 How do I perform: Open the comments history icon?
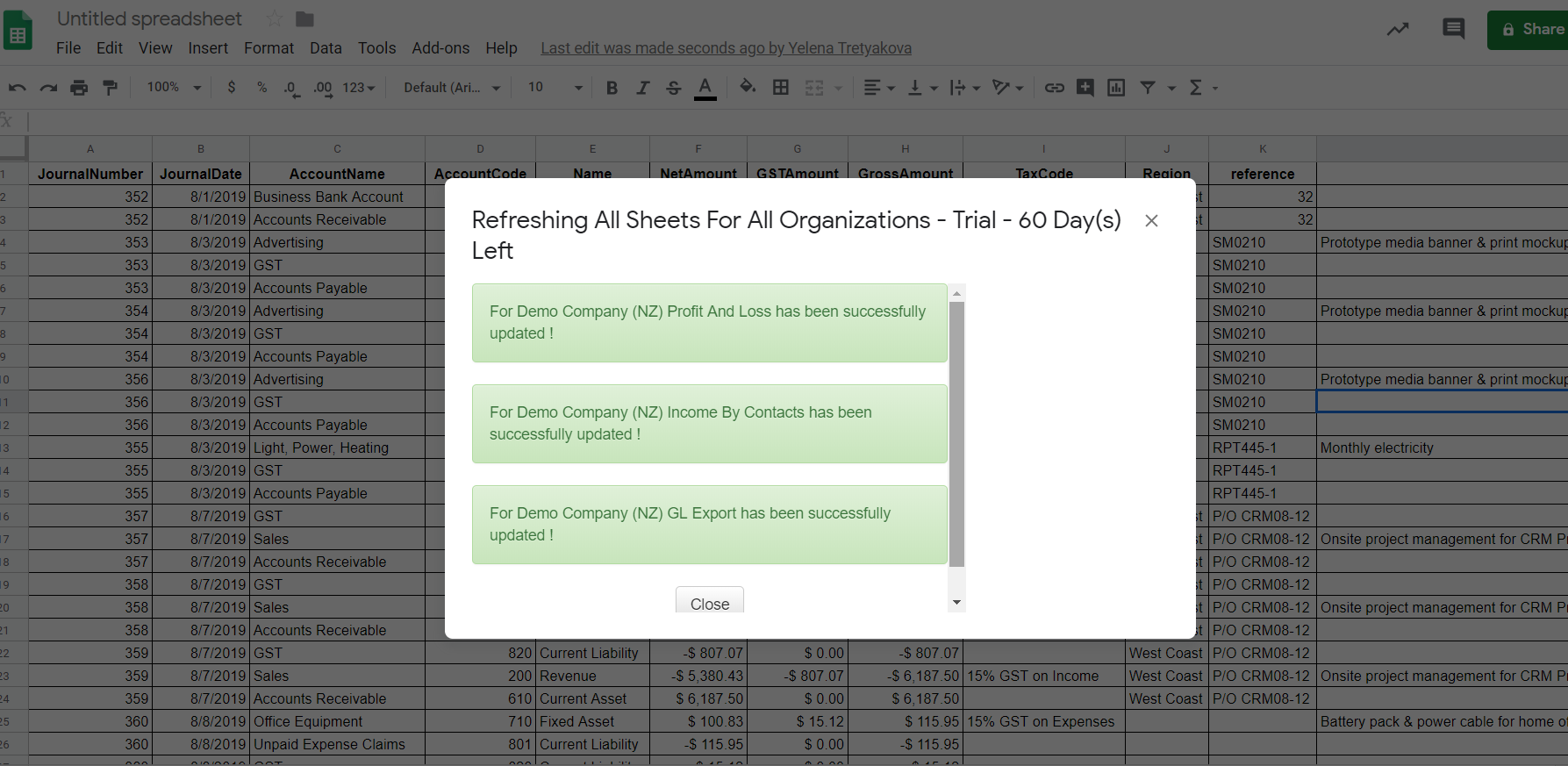[1454, 29]
